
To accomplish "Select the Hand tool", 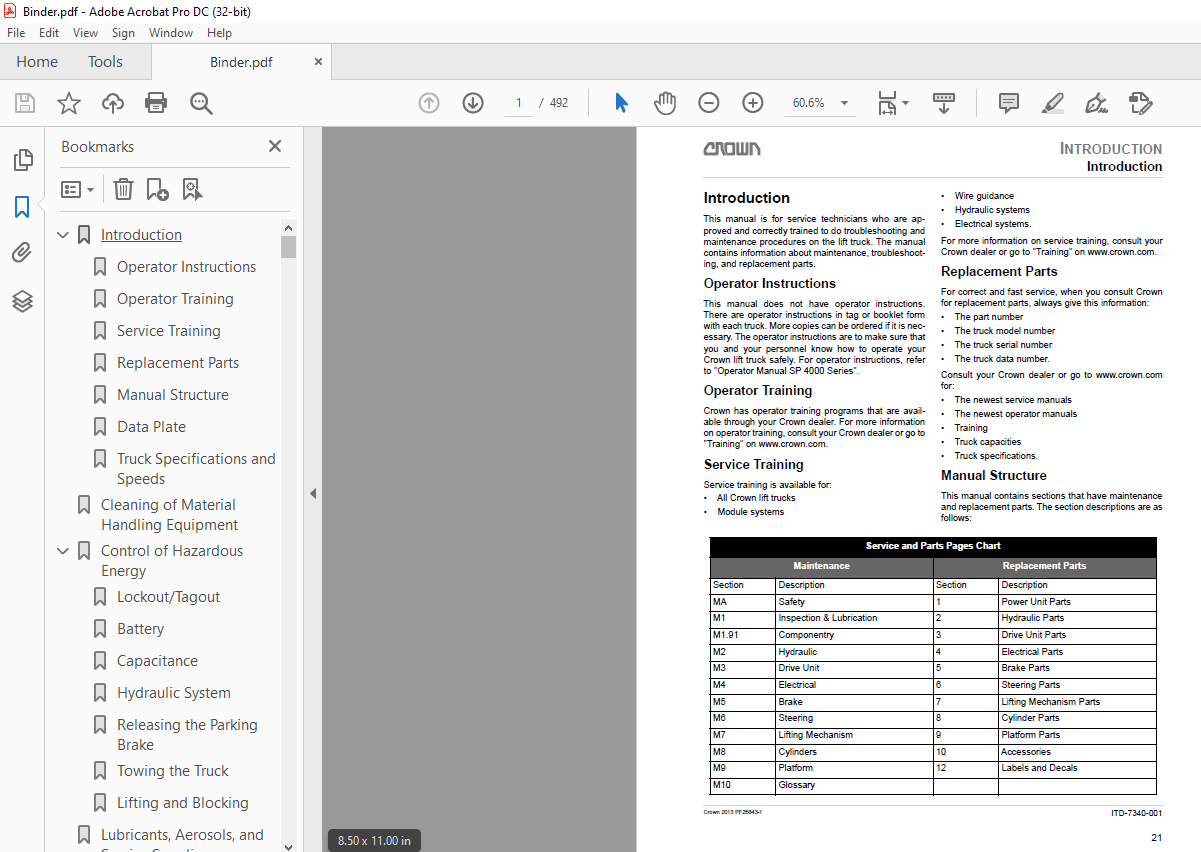I will [x=664, y=102].
